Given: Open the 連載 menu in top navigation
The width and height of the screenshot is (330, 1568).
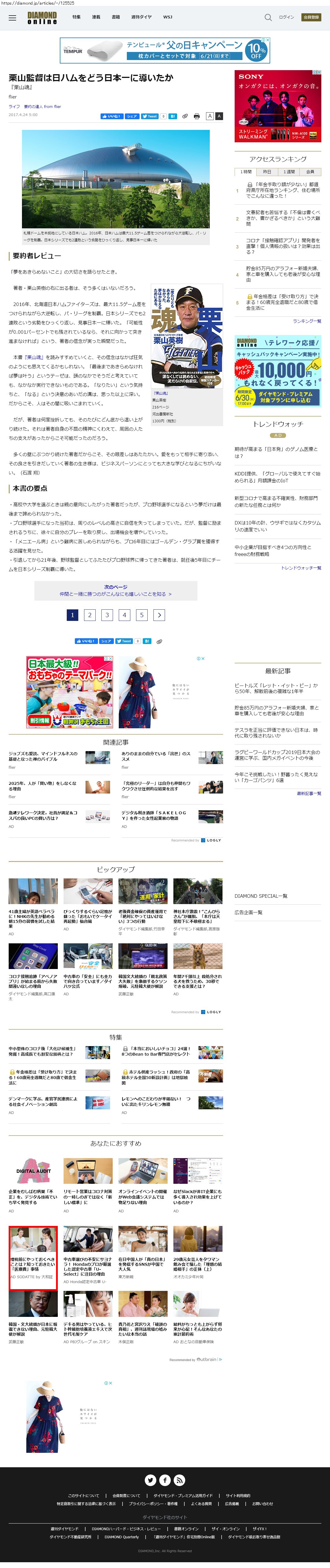Looking at the screenshot, I should (x=96, y=18).
